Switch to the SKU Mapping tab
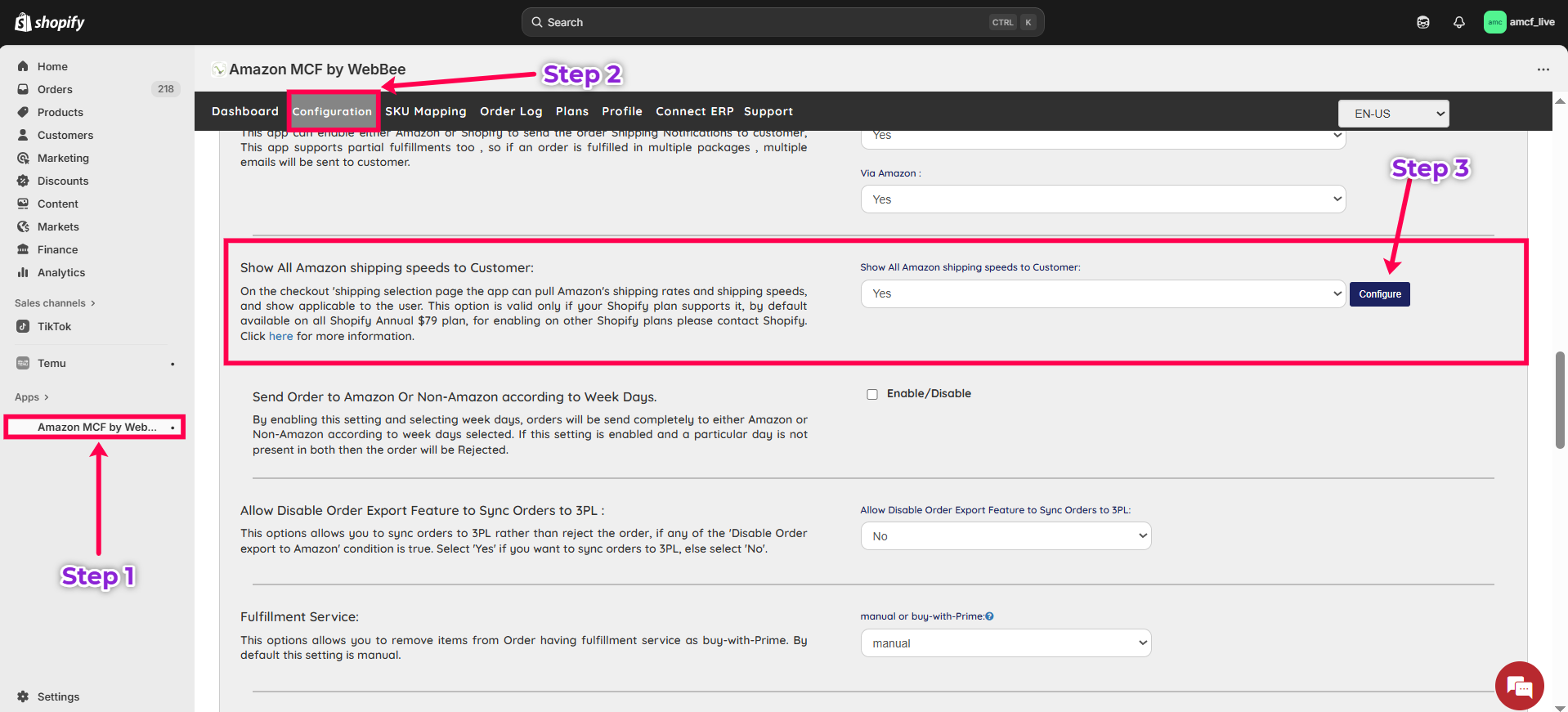1568x712 pixels. [425, 111]
